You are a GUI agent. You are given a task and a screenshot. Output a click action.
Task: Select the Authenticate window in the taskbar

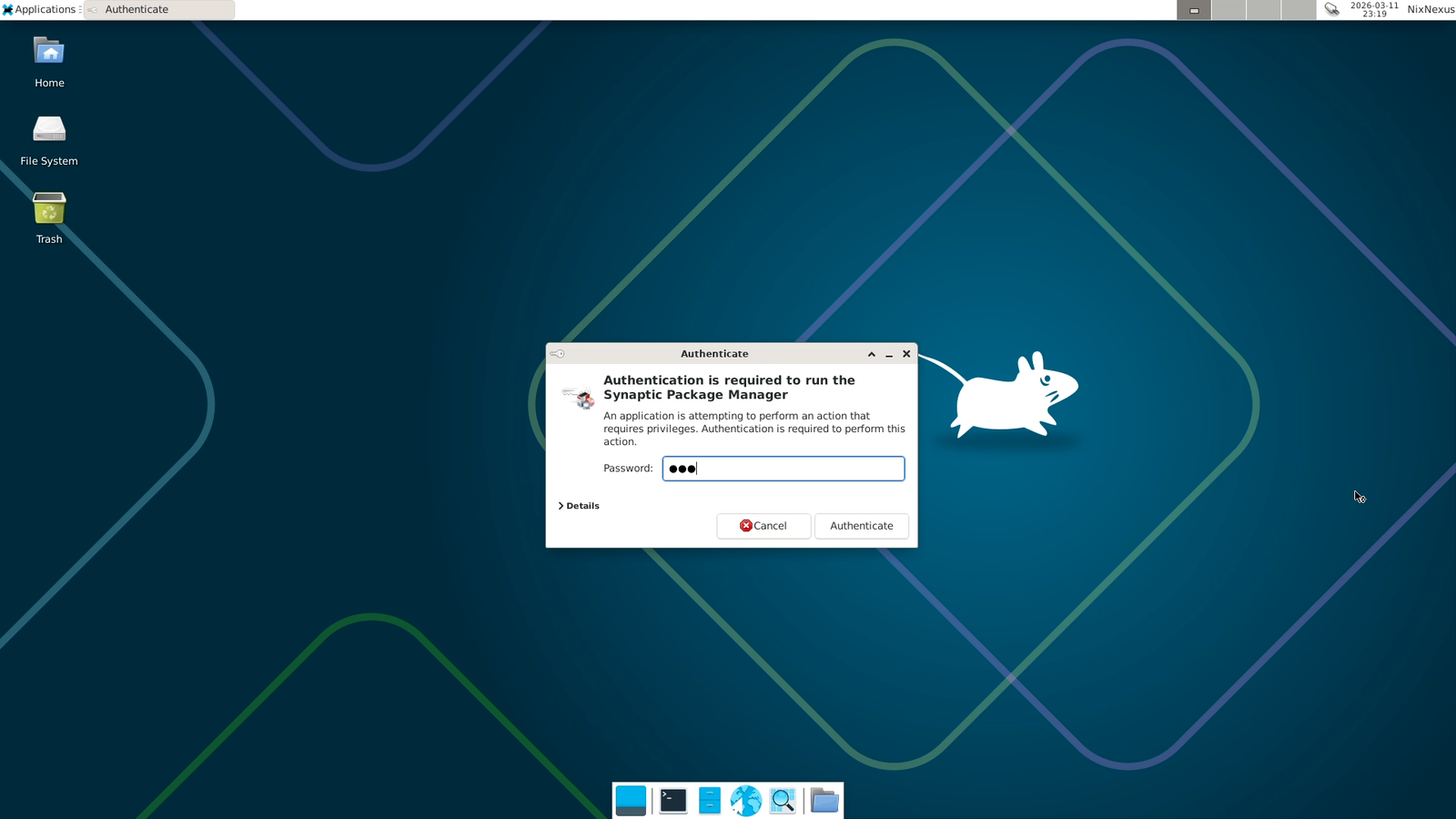point(155,9)
